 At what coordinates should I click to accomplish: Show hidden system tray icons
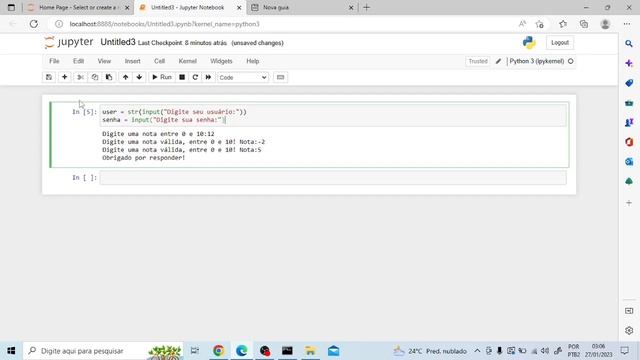tap(477, 351)
